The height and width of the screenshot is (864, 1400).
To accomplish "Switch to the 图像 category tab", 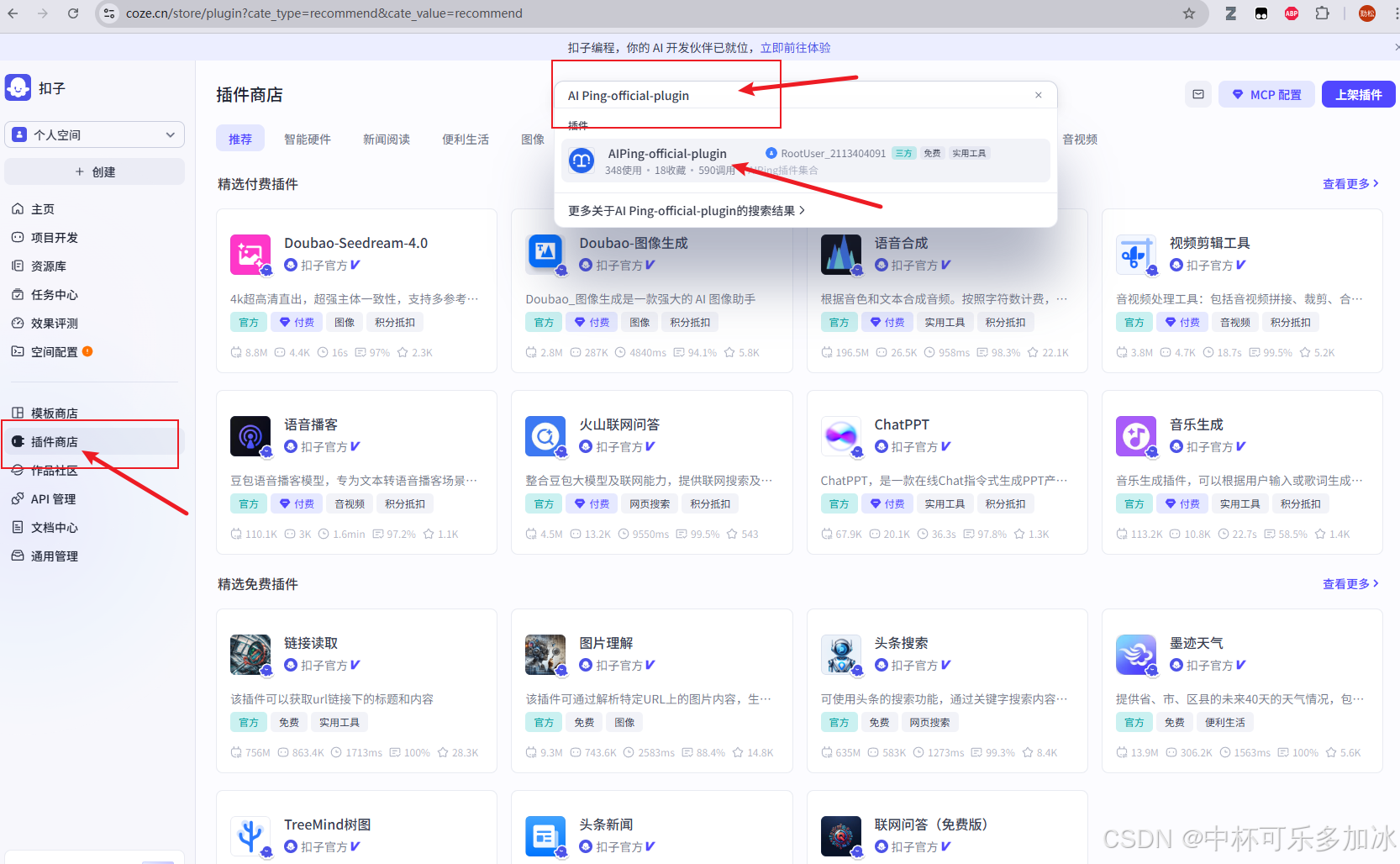I will (533, 139).
